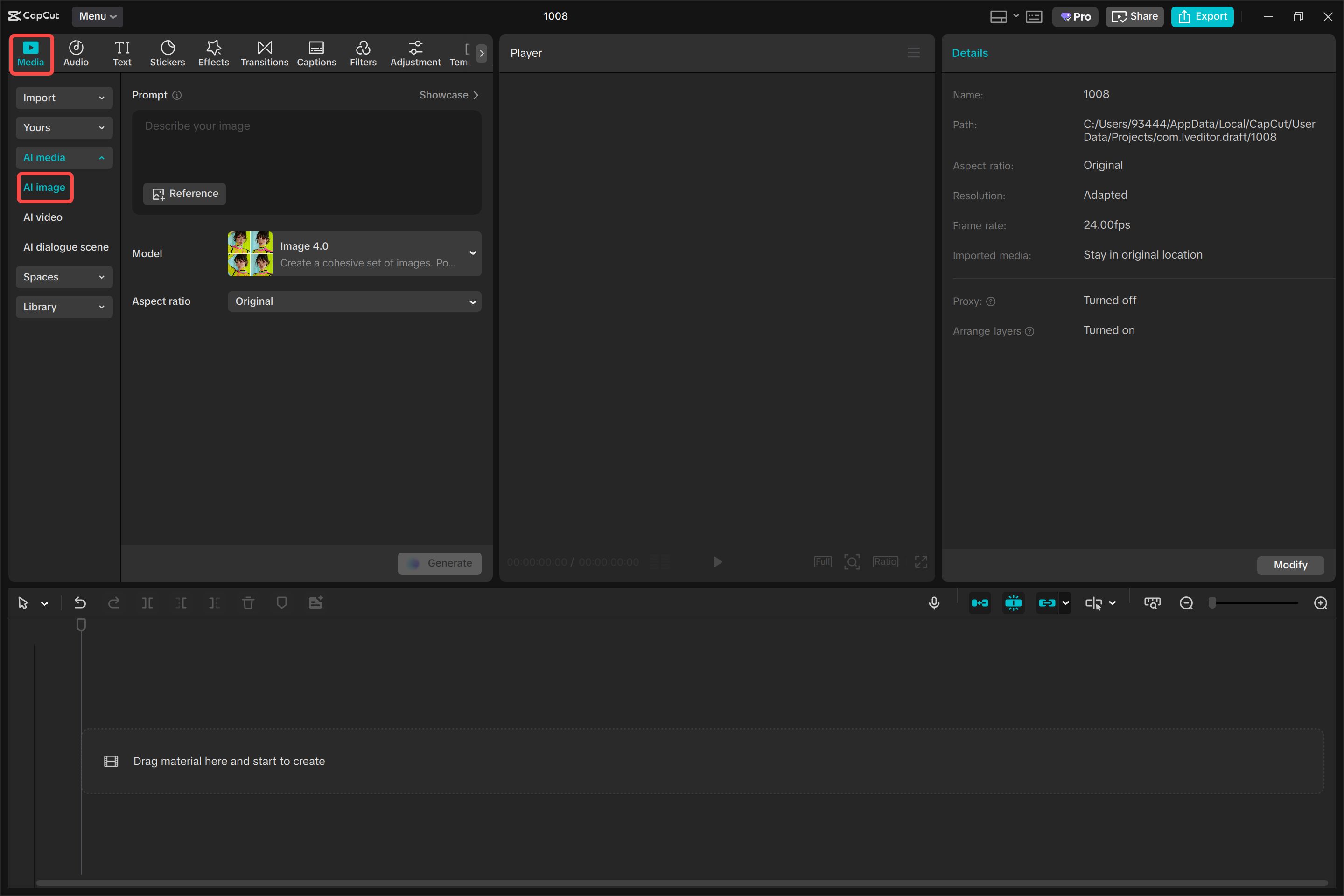Open the Showcase link
This screenshot has height=896, width=1344.
[449, 95]
